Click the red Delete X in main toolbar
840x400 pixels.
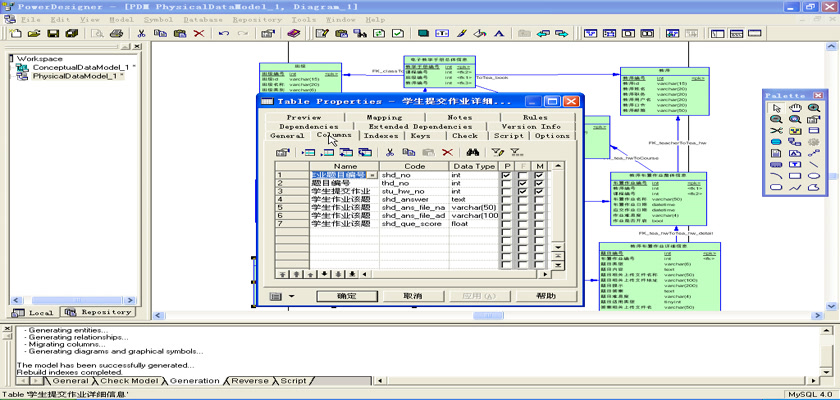[x=199, y=33]
